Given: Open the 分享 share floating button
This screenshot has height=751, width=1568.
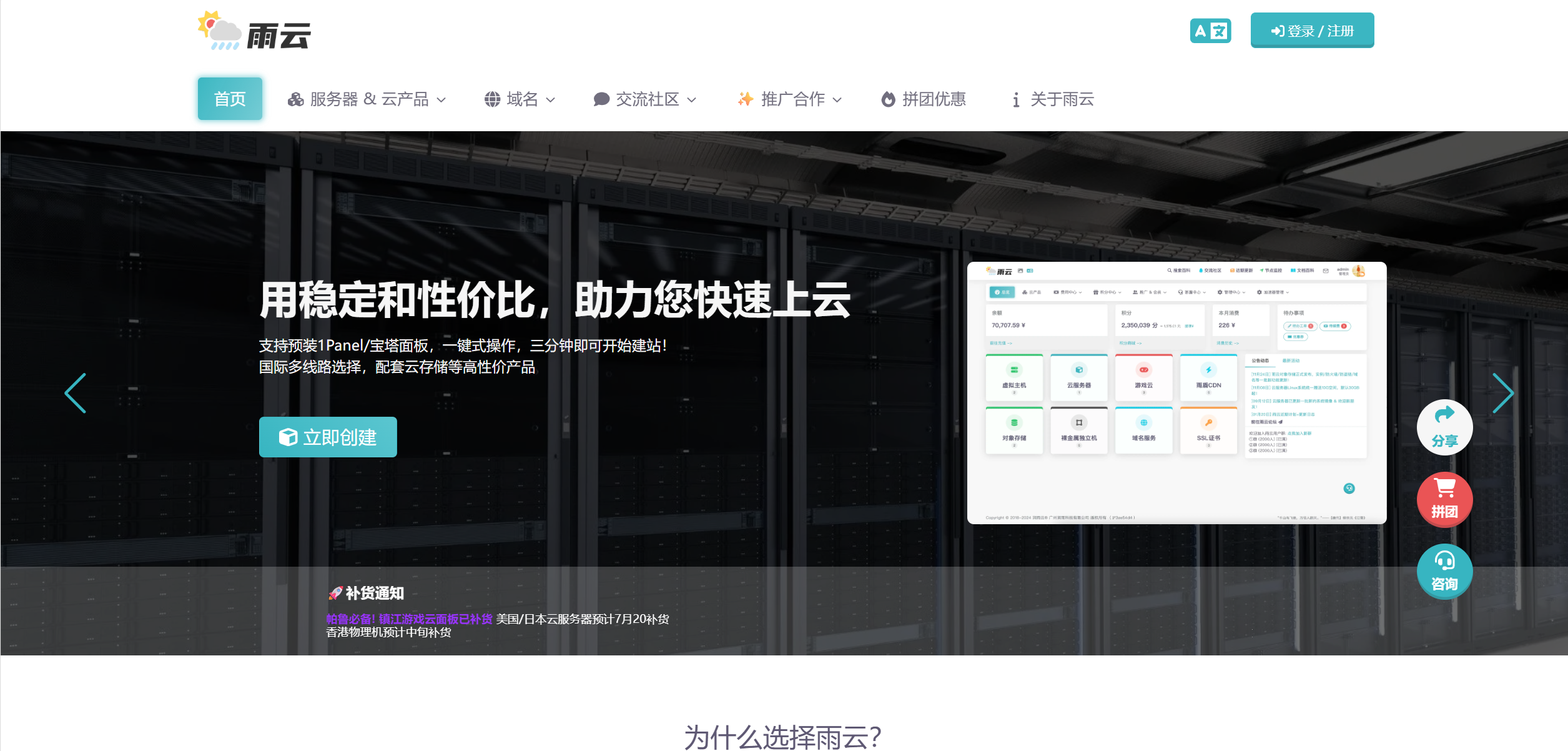Looking at the screenshot, I should click(1444, 427).
